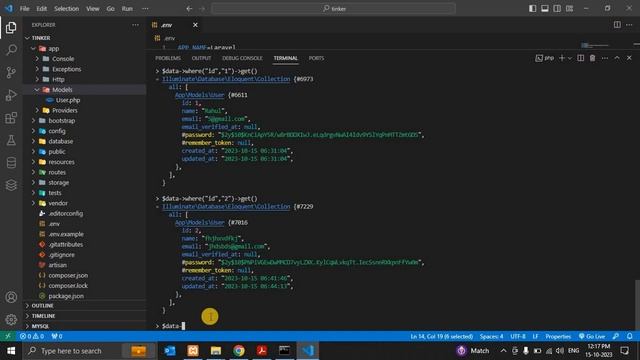Open the notifications bell in status bar
Viewport: 640px width, 360px height.
point(629,336)
